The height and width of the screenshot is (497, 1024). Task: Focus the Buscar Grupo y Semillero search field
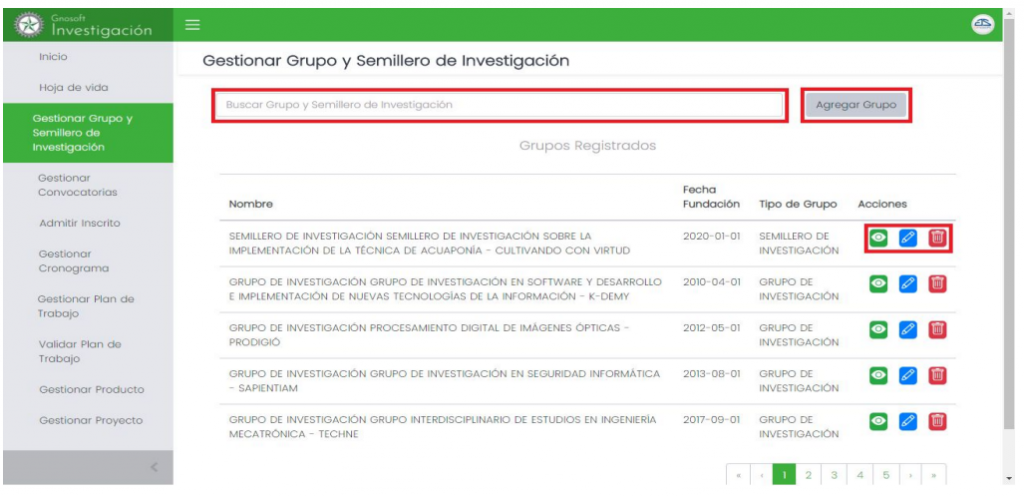(x=498, y=105)
